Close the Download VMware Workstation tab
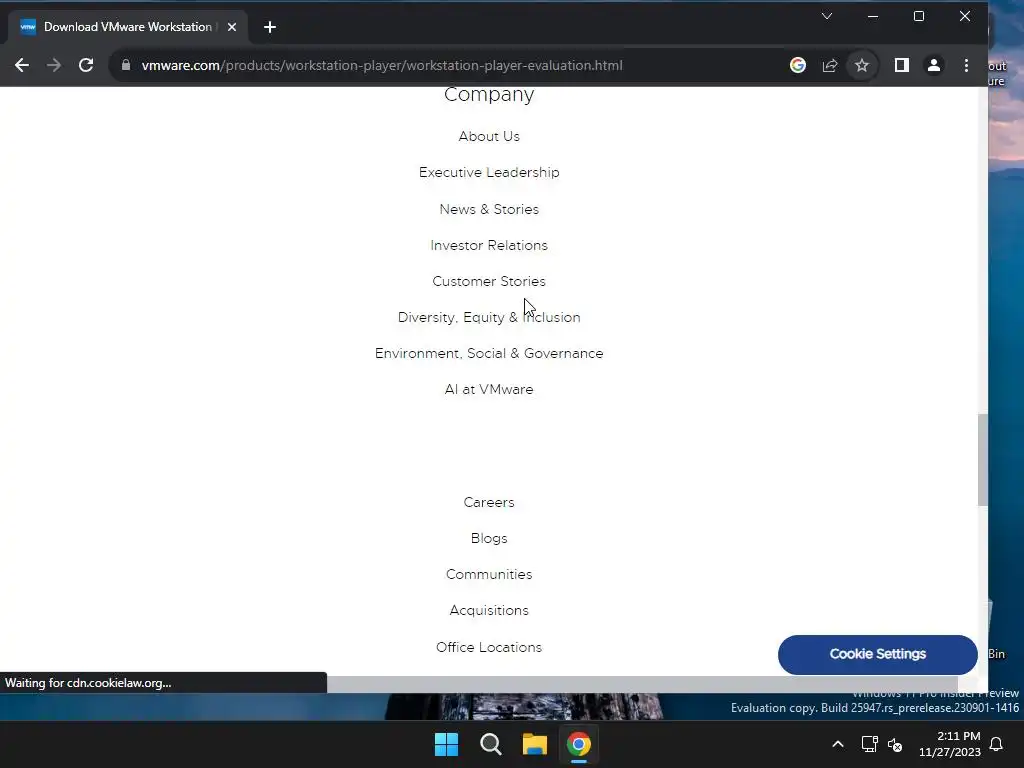The height and width of the screenshot is (768, 1024). click(x=232, y=27)
